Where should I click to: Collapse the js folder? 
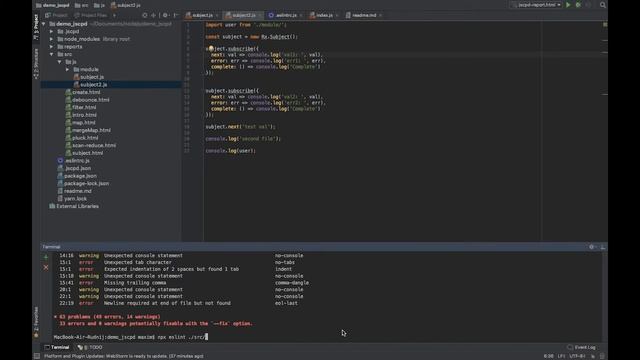pyautogui.click(x=60, y=62)
